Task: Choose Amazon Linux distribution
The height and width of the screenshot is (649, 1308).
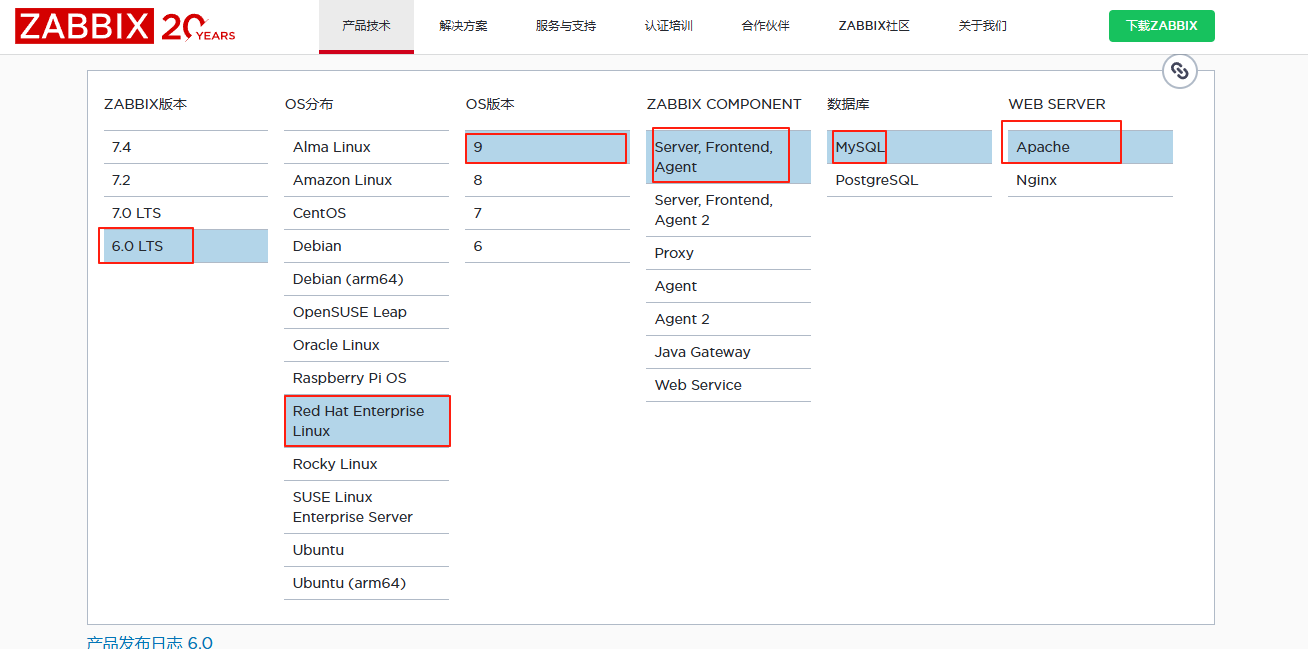Action: (x=367, y=180)
